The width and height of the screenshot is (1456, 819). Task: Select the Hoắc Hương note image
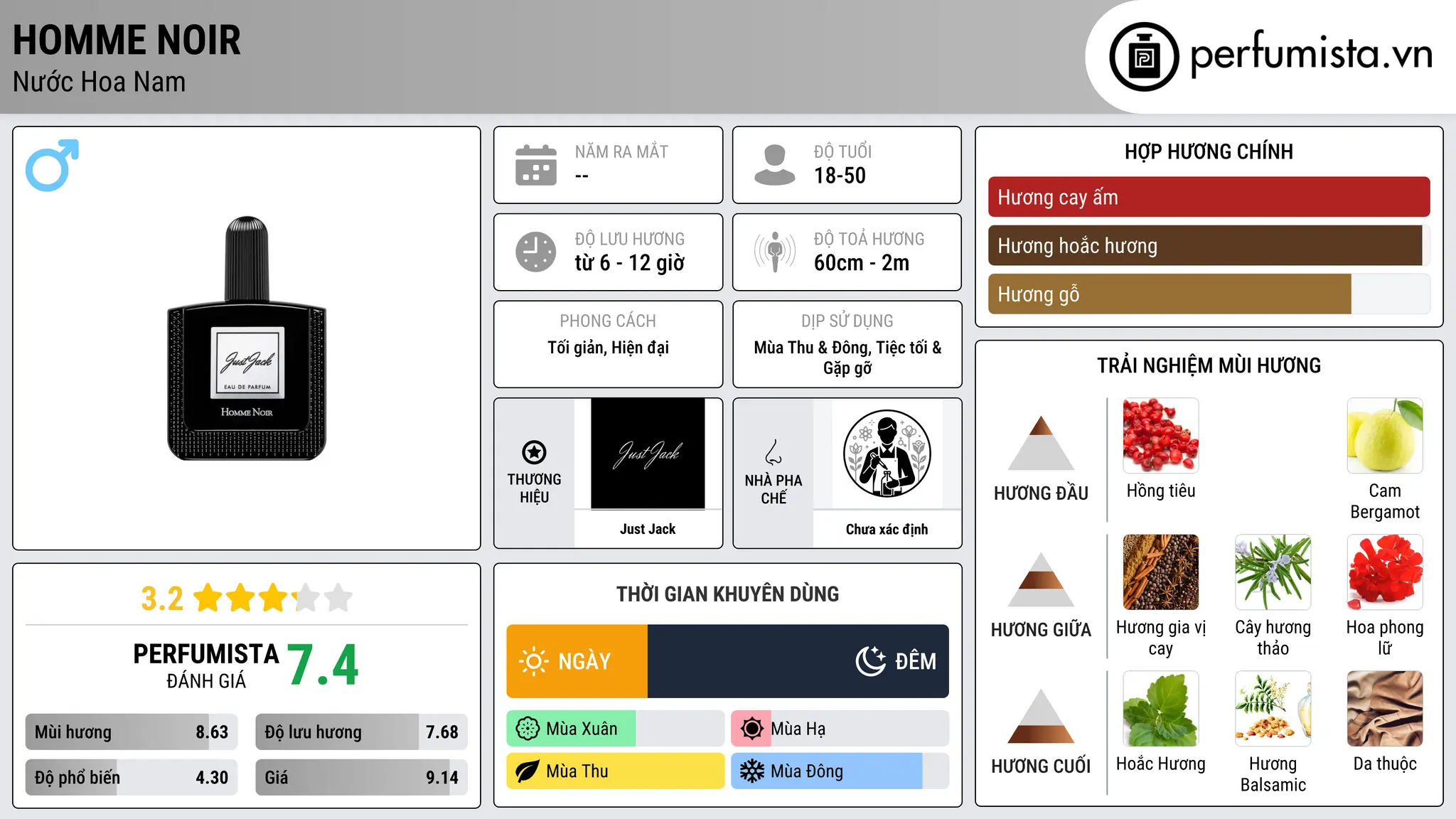click(1160, 709)
